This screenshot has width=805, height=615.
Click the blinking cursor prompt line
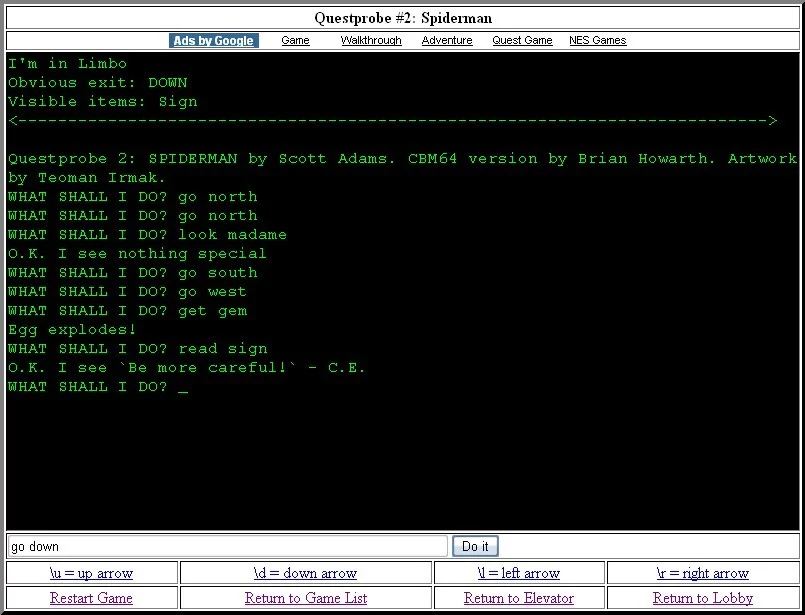[98, 387]
